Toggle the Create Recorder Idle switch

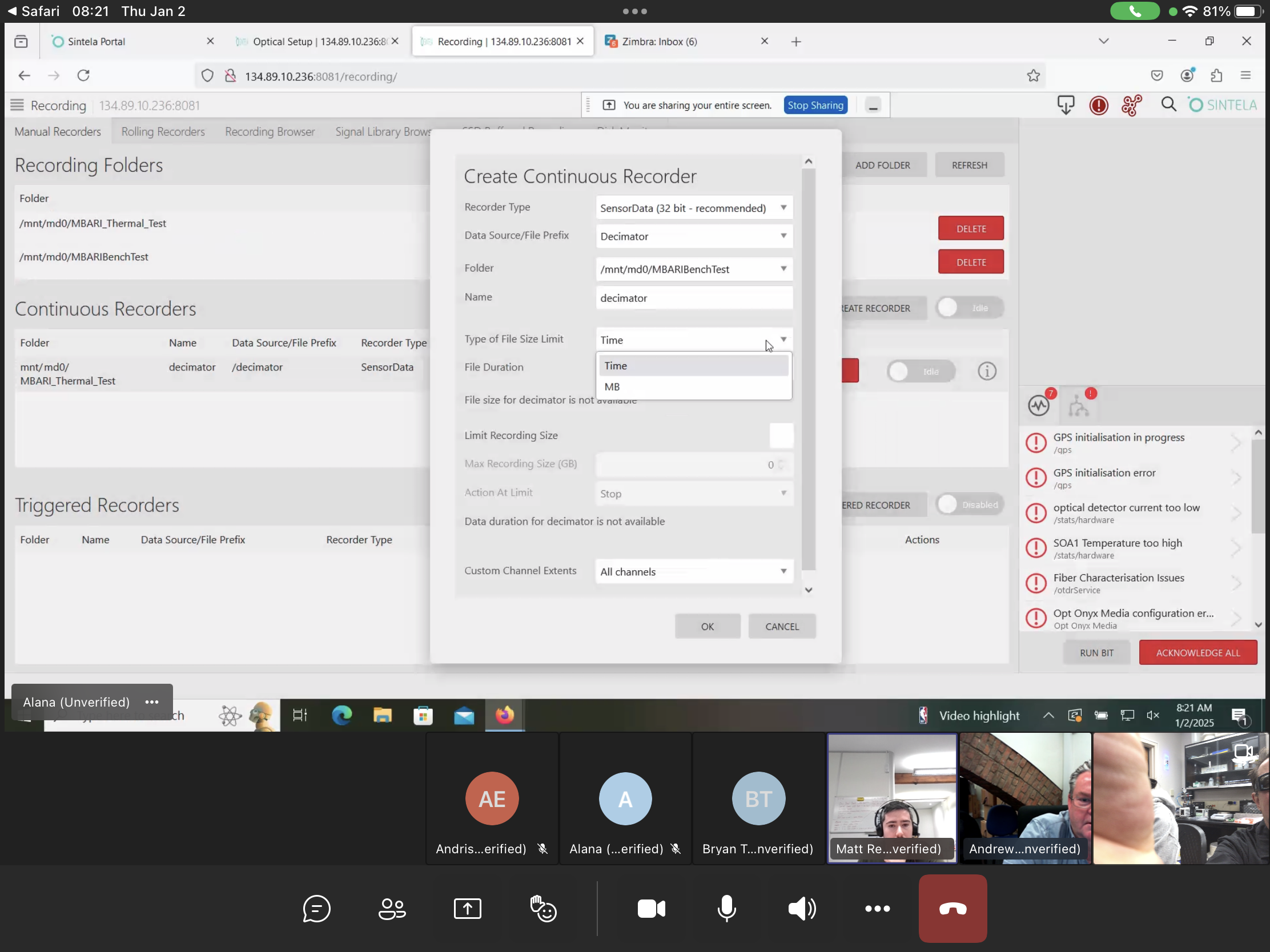click(969, 308)
